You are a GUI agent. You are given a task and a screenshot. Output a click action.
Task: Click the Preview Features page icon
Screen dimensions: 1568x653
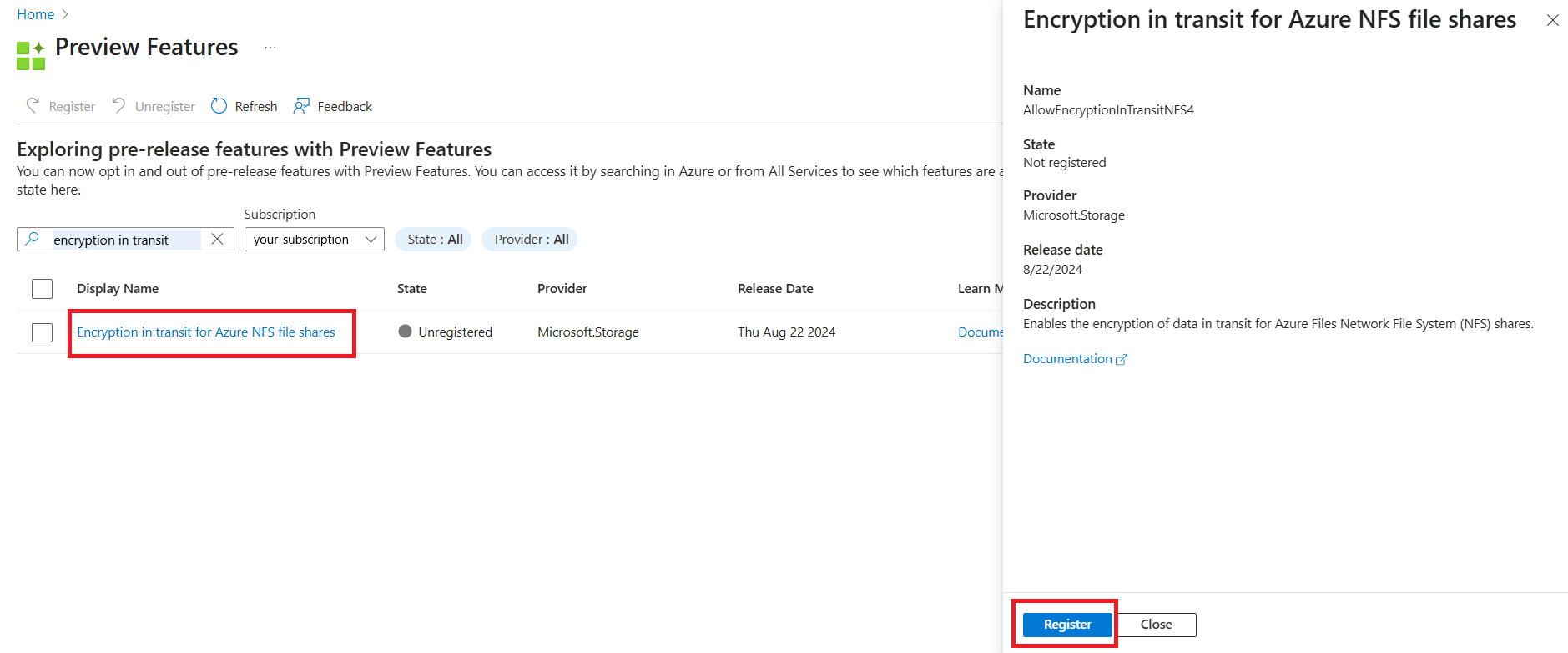(x=31, y=55)
